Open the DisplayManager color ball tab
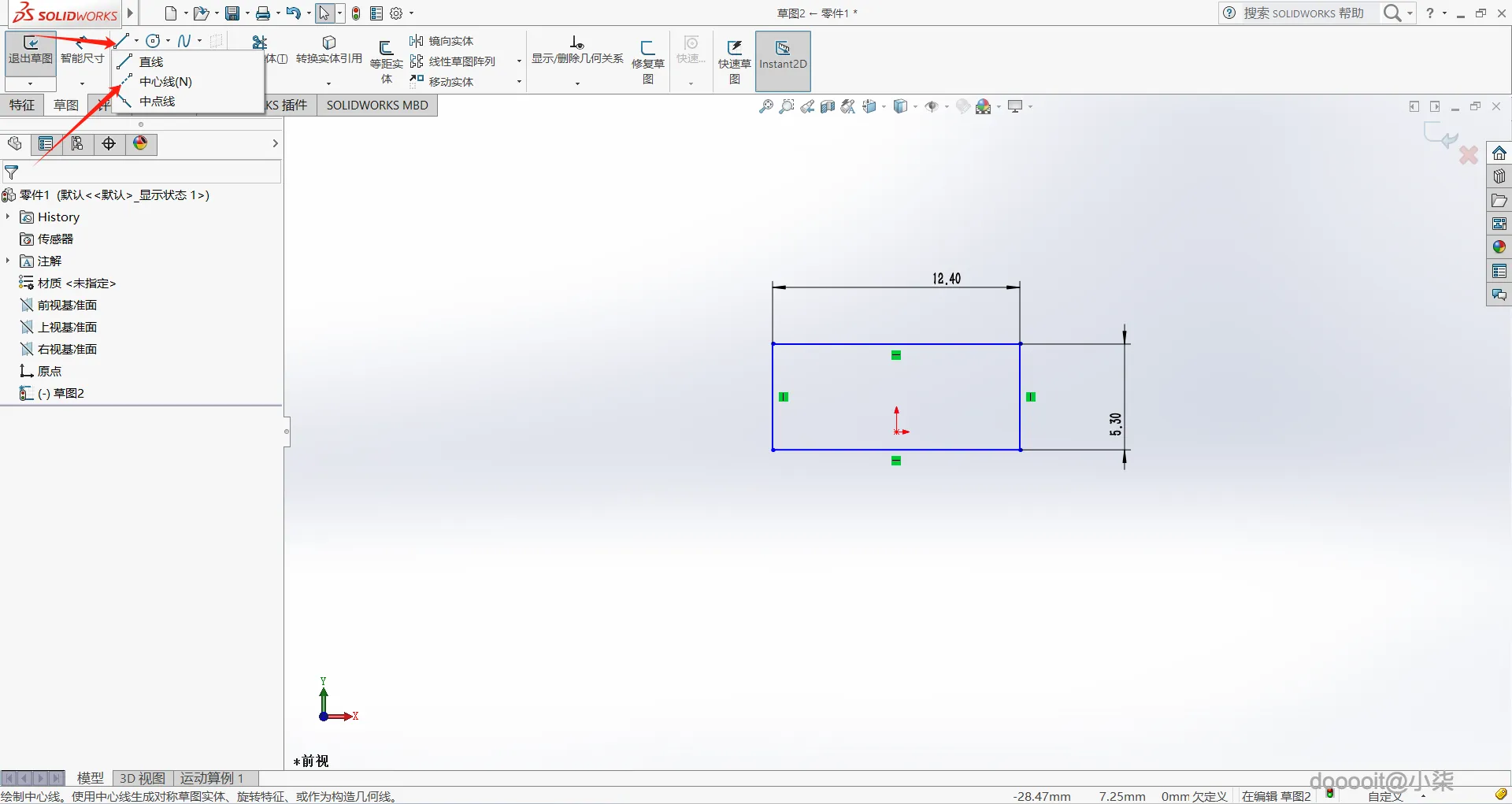 point(140,143)
